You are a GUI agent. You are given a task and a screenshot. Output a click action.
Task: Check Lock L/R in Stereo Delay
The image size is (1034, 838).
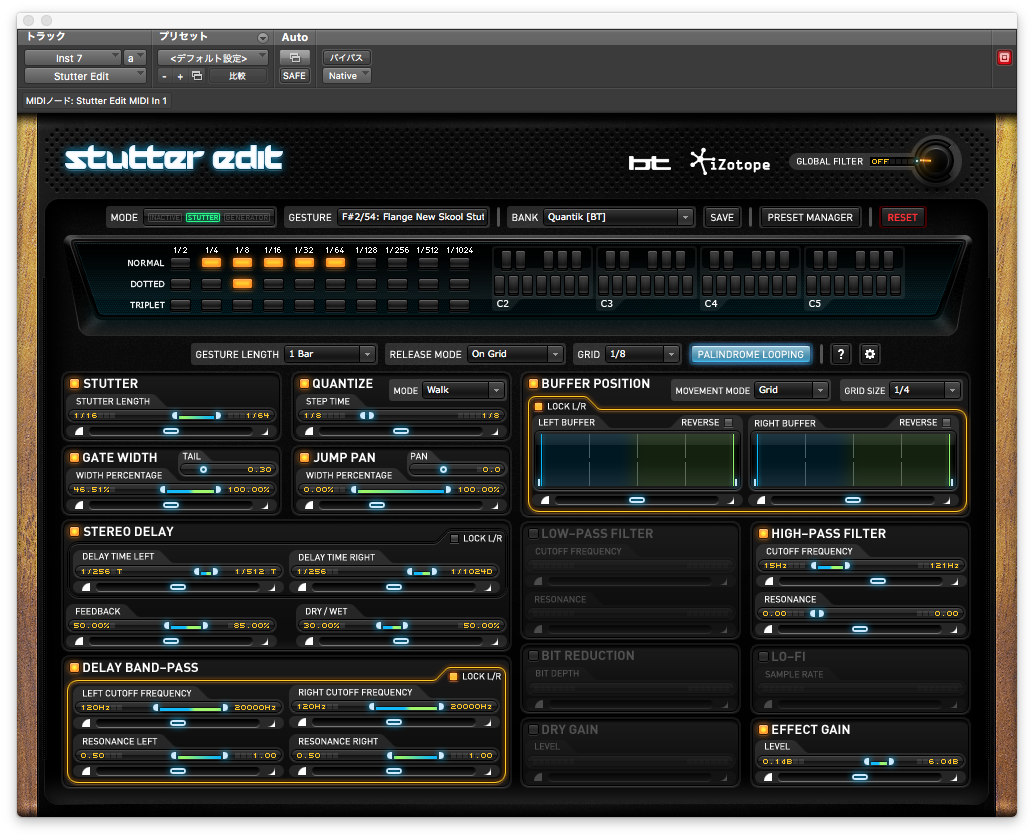pyautogui.click(x=454, y=539)
